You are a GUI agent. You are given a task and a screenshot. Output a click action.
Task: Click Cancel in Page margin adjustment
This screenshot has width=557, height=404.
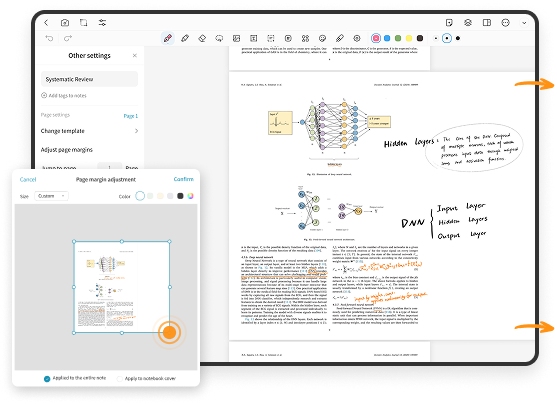pos(28,179)
